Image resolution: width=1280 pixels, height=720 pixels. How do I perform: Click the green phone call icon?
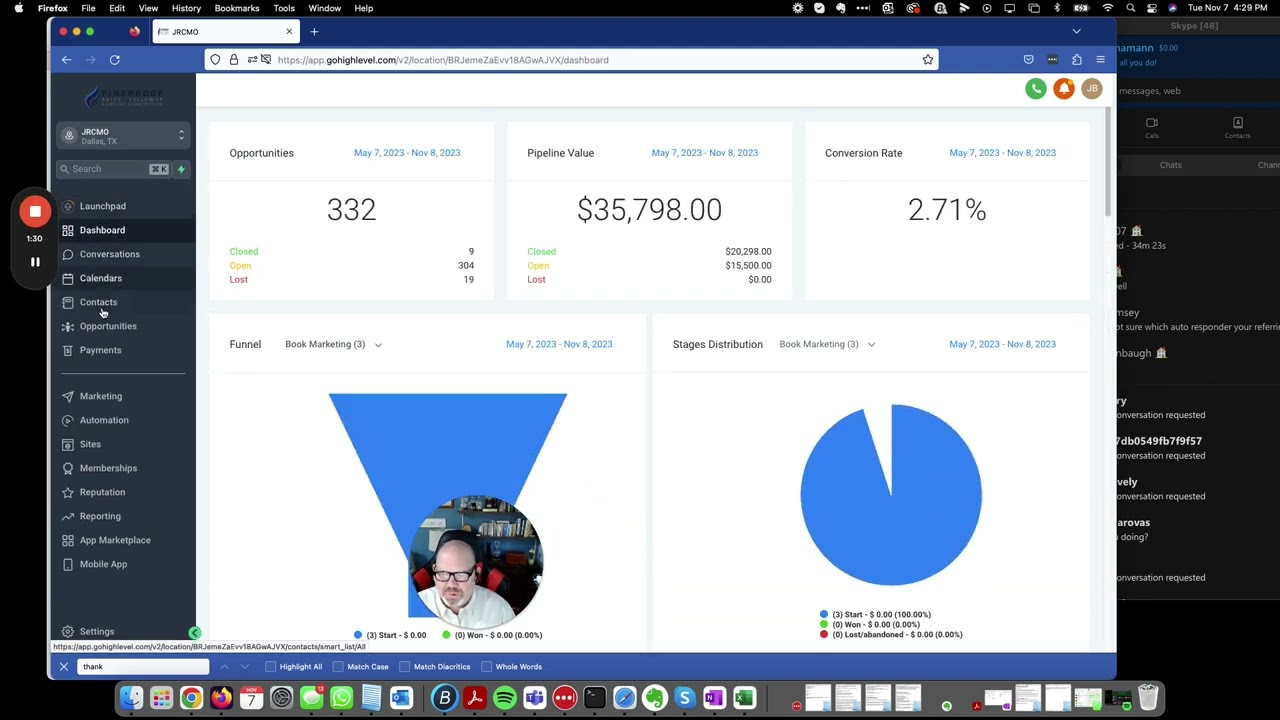click(x=1035, y=89)
